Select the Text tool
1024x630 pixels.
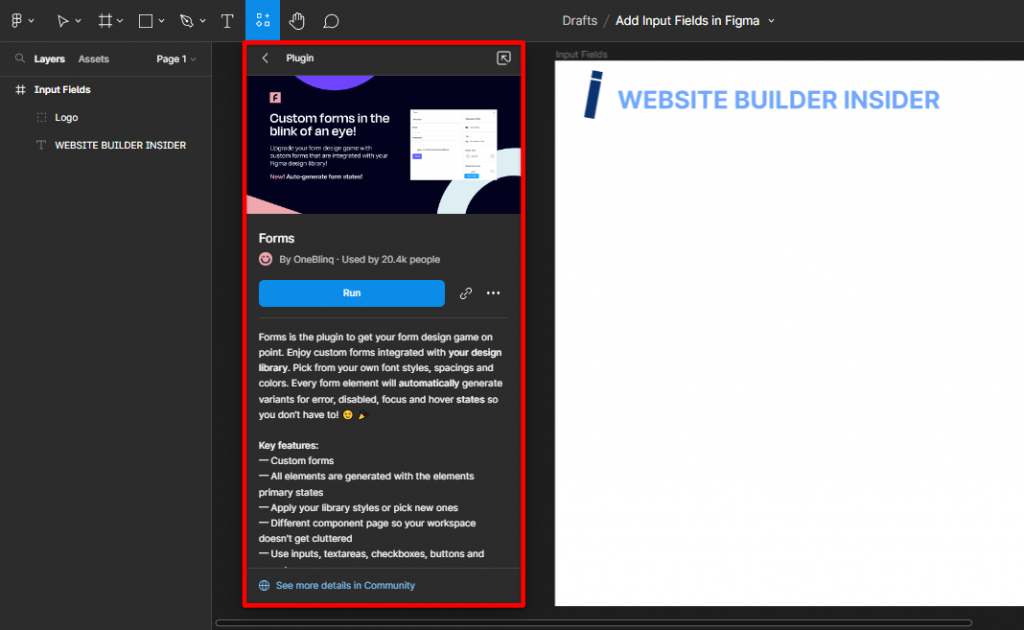227,20
